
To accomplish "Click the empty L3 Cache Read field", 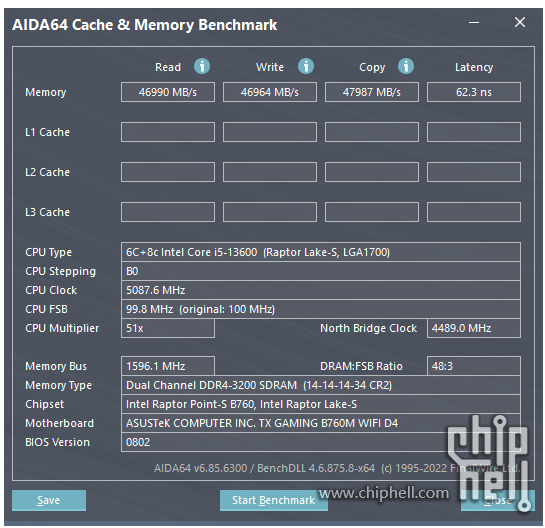I will pos(168,212).
